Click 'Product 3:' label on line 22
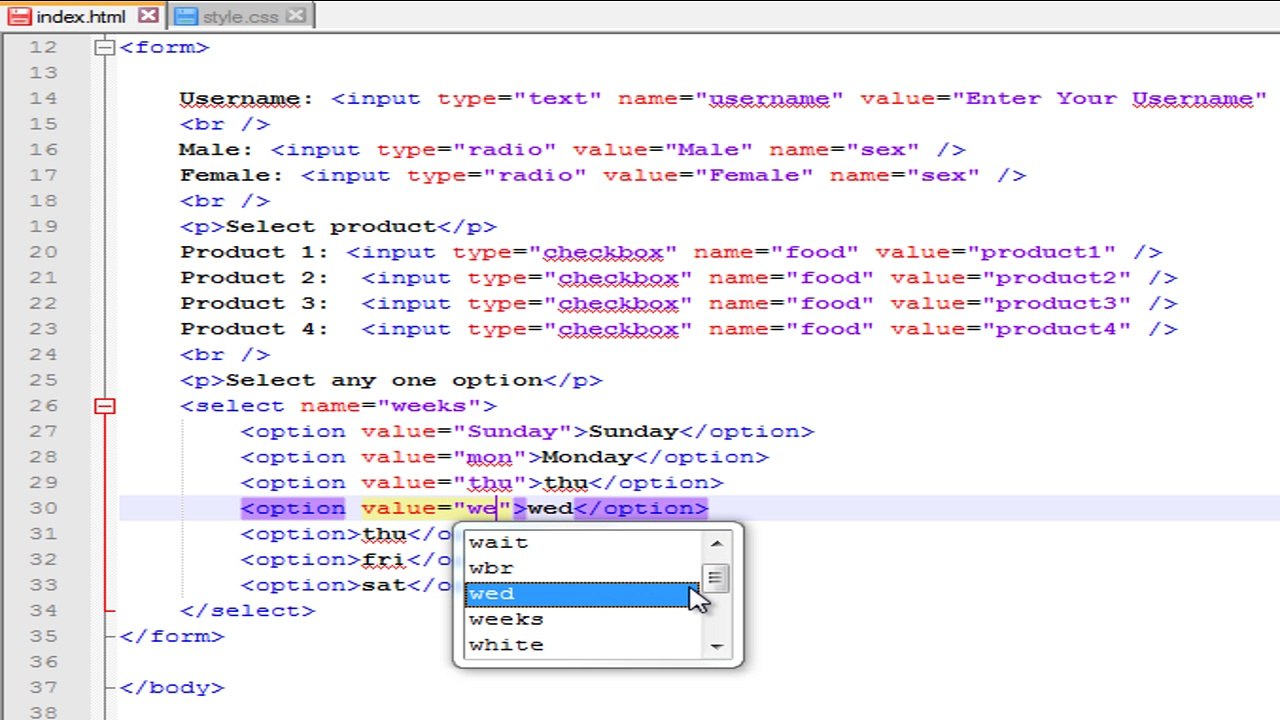Screen dimensions: 1280x720 (254, 303)
